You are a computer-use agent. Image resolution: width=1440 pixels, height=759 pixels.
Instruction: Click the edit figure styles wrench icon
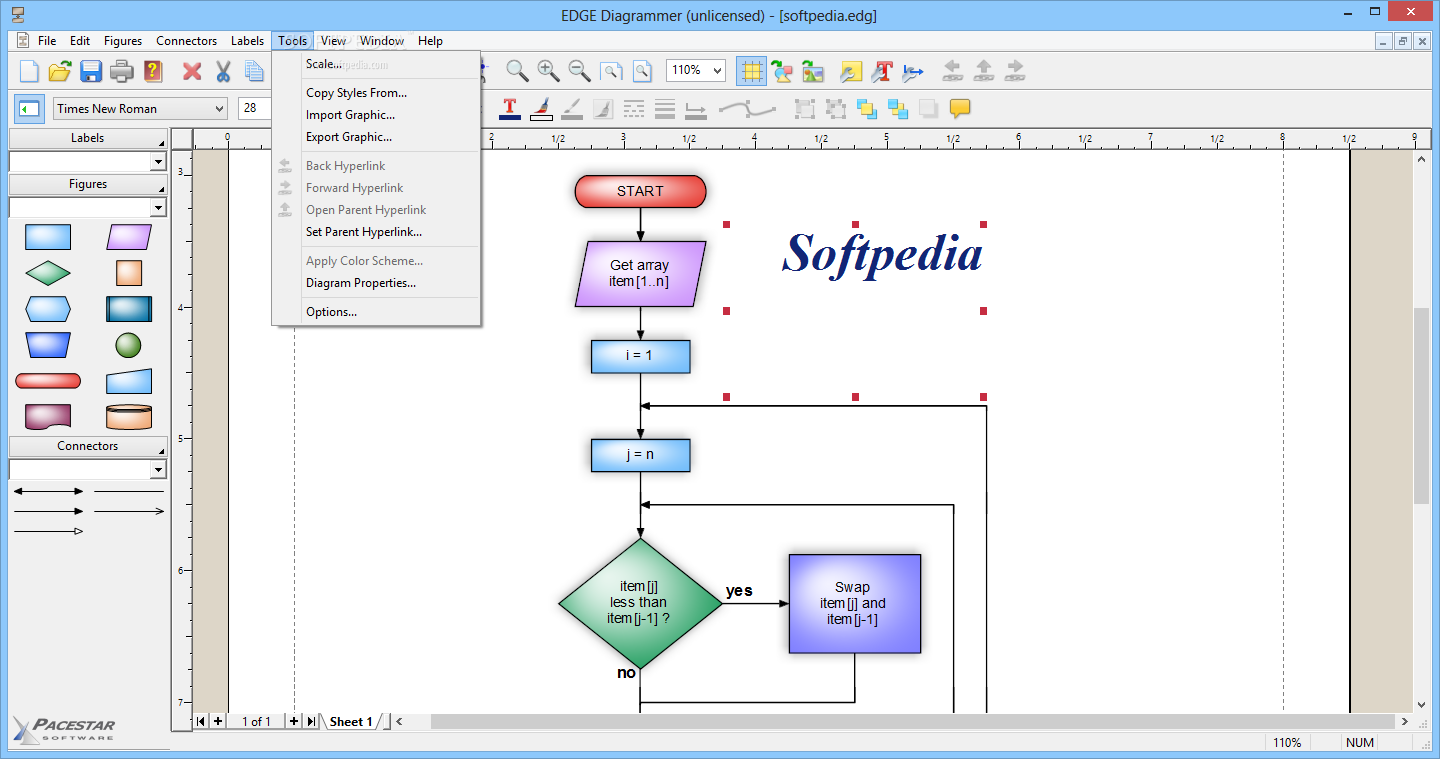[x=851, y=71]
